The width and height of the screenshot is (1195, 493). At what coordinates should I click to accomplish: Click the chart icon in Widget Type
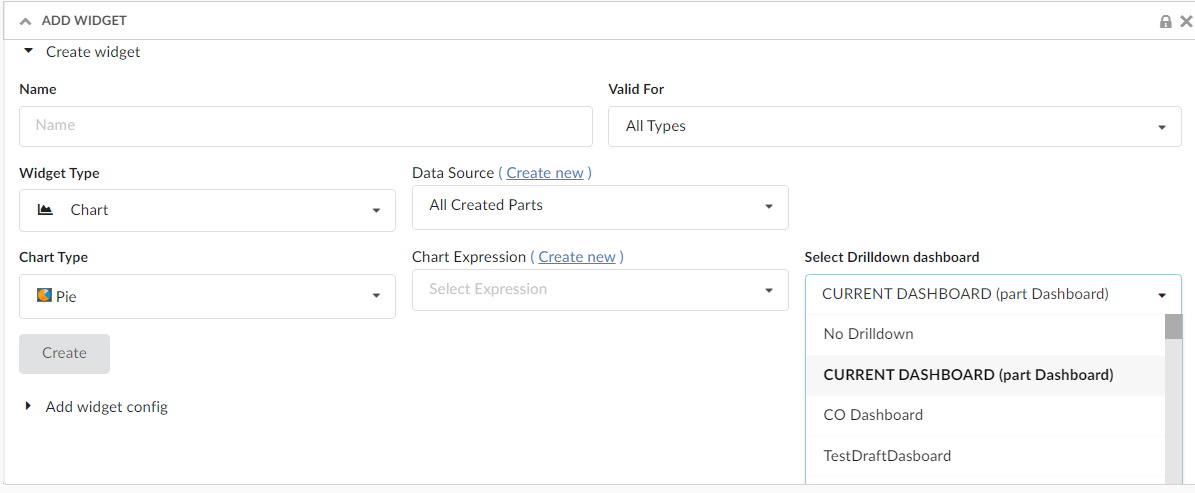(x=45, y=210)
